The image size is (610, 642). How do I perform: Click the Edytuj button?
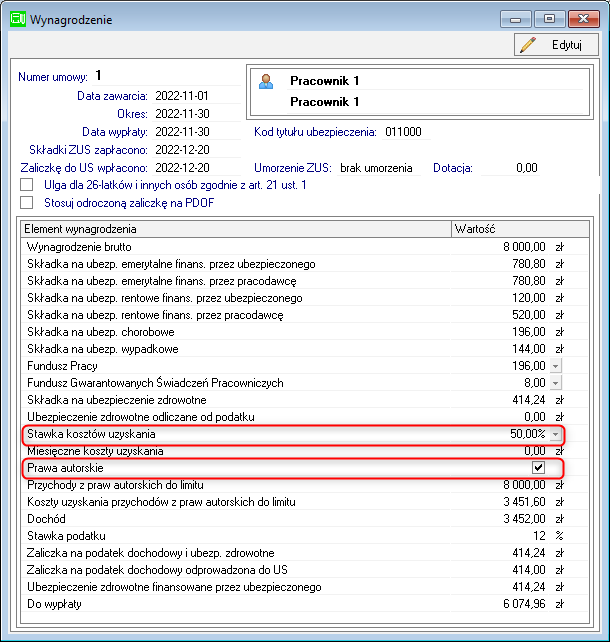click(x=556, y=45)
